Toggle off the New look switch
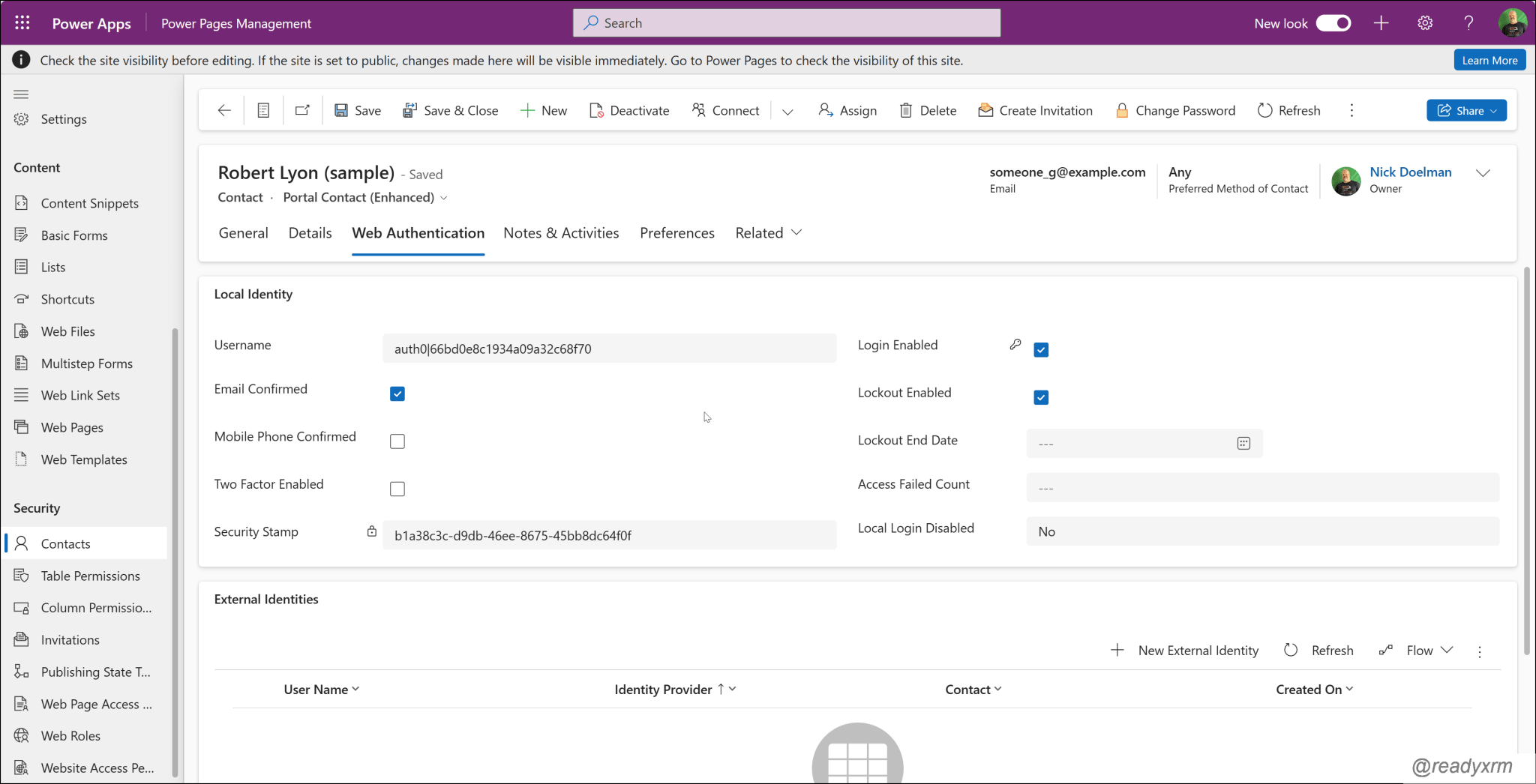This screenshot has width=1536, height=784. (x=1333, y=23)
